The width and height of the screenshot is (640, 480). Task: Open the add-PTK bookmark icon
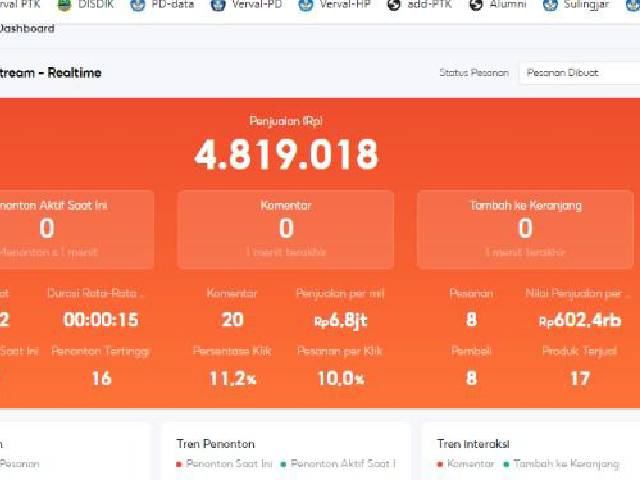394,5
